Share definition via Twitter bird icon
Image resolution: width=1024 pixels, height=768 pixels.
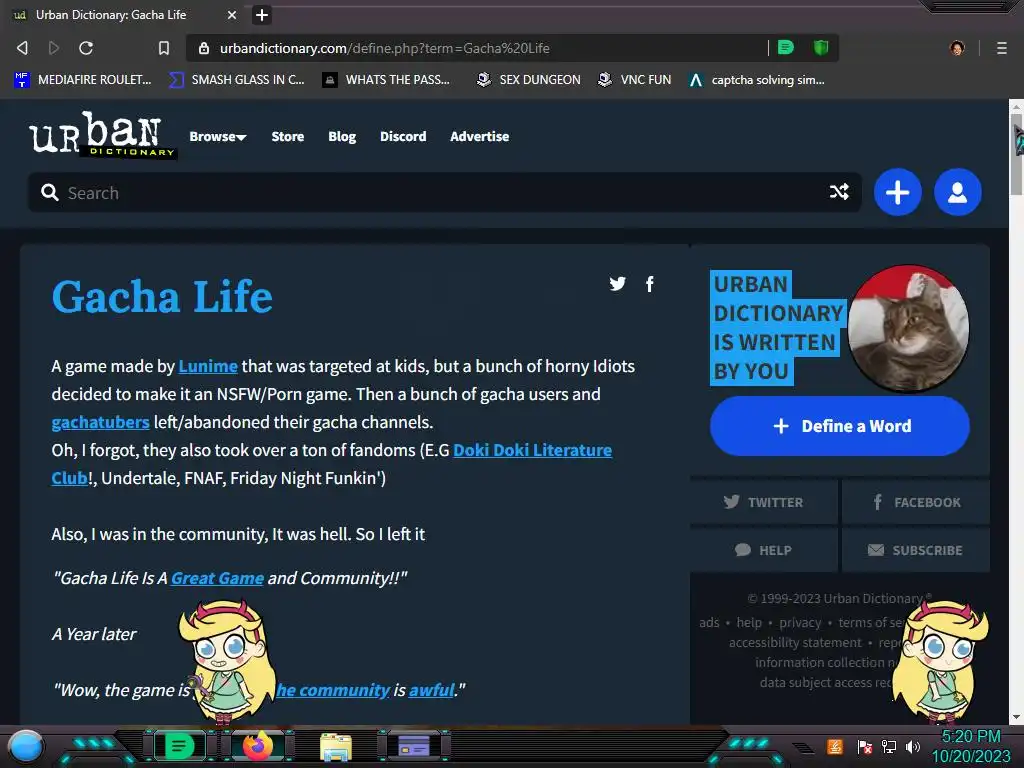pos(617,283)
